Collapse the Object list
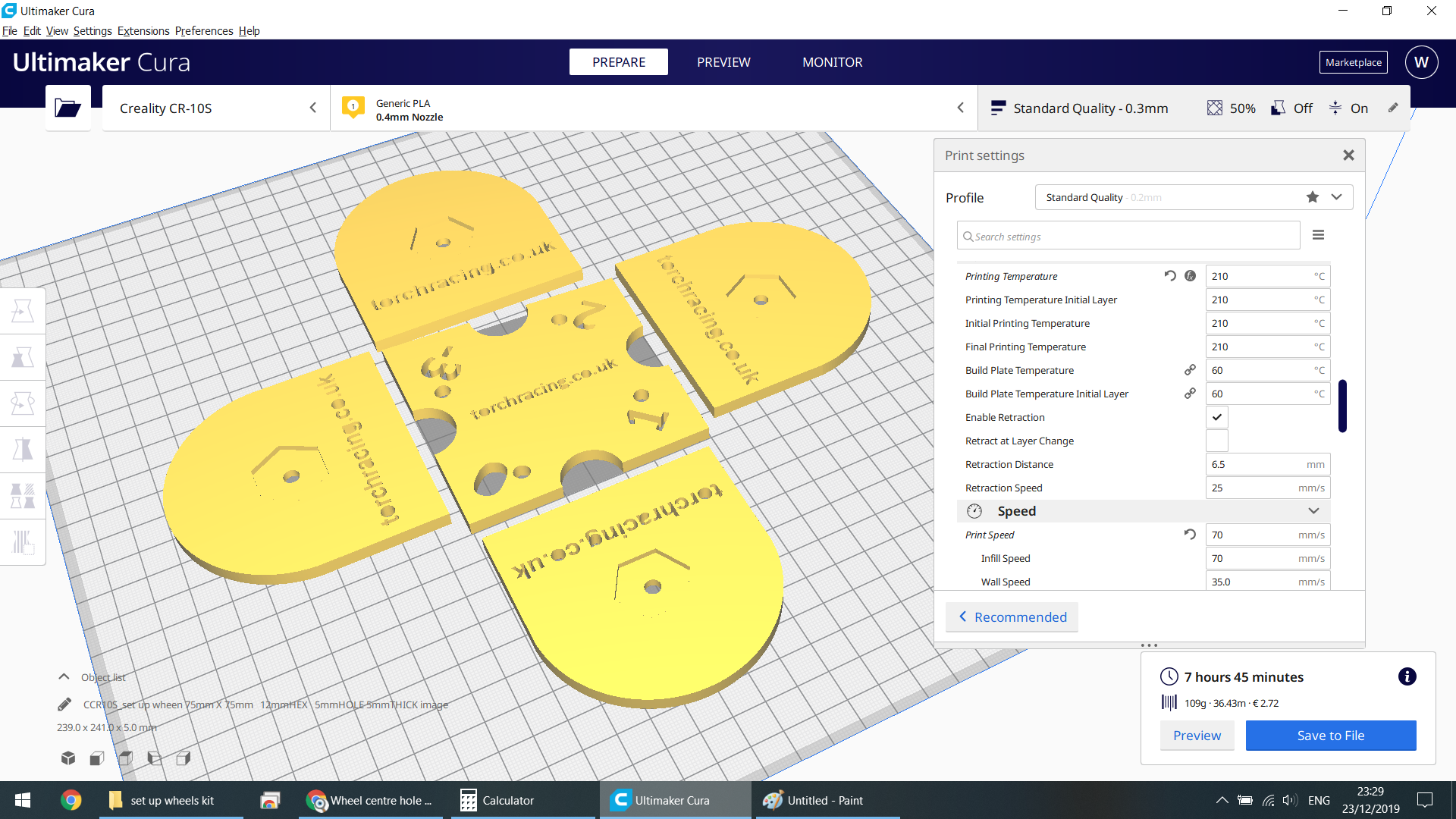1456x819 pixels. [x=64, y=676]
